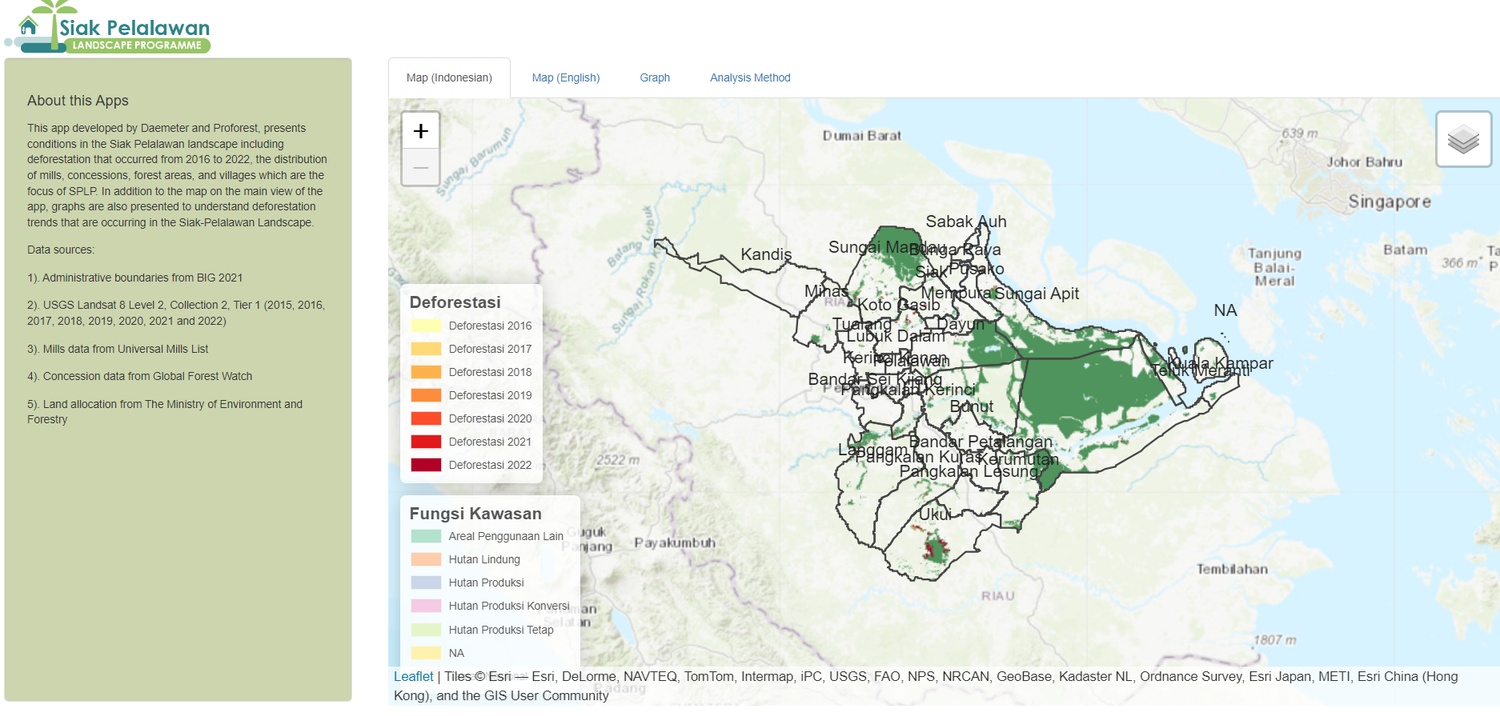Open the Graph tab
1500x716 pixels.
655,77
